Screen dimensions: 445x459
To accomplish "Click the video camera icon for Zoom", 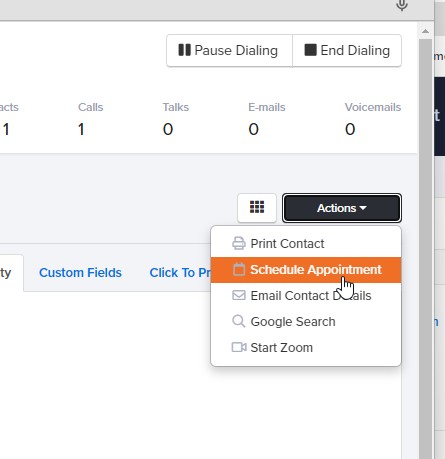I will [x=239, y=347].
